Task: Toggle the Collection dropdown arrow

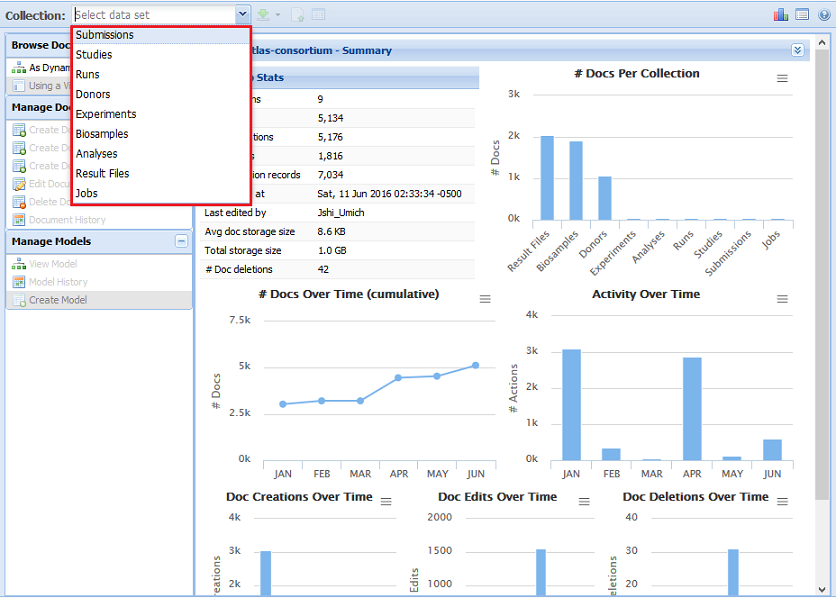Action: 242,15
